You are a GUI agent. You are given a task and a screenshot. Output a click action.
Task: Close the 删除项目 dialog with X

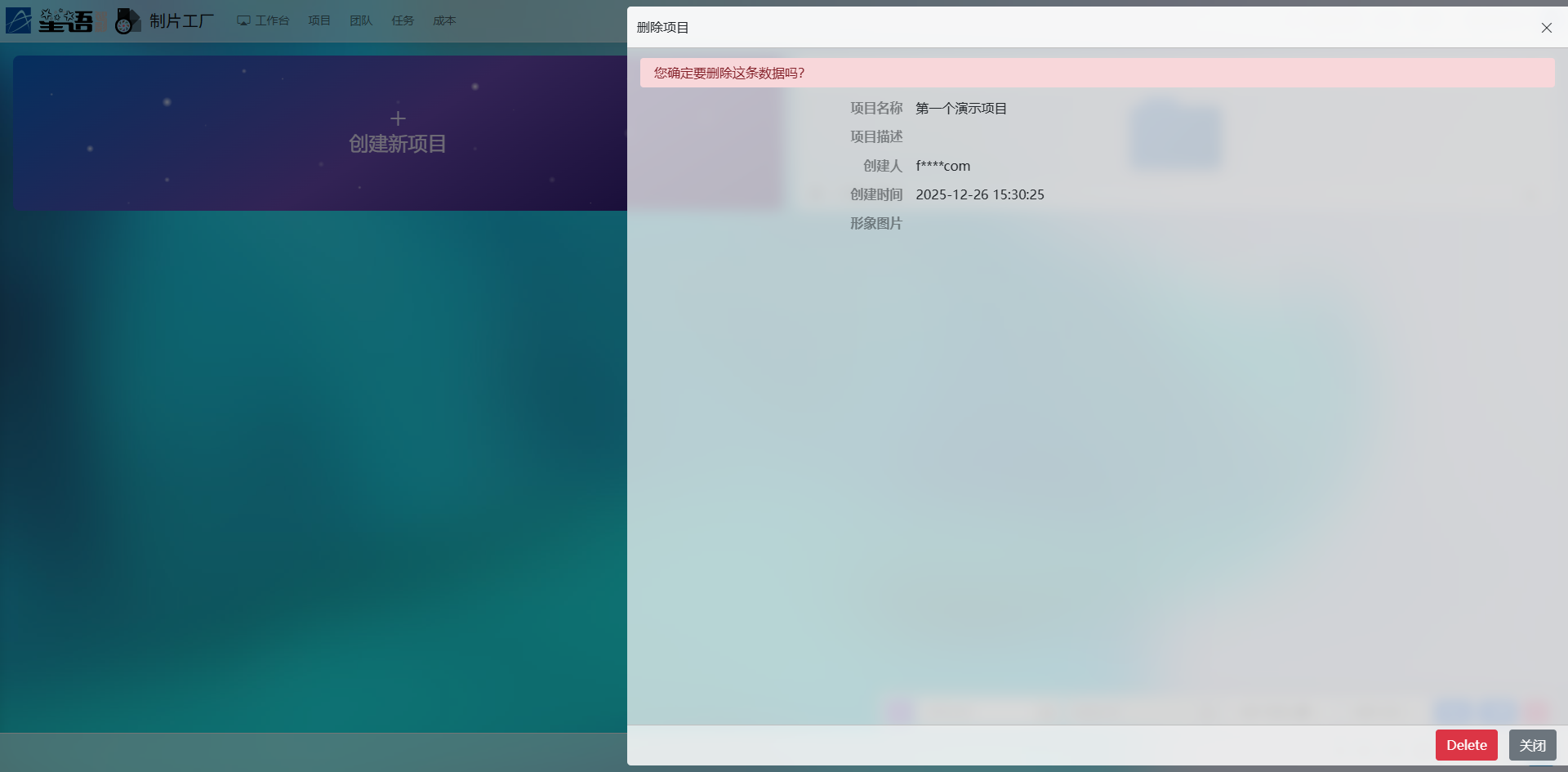coord(1546,28)
